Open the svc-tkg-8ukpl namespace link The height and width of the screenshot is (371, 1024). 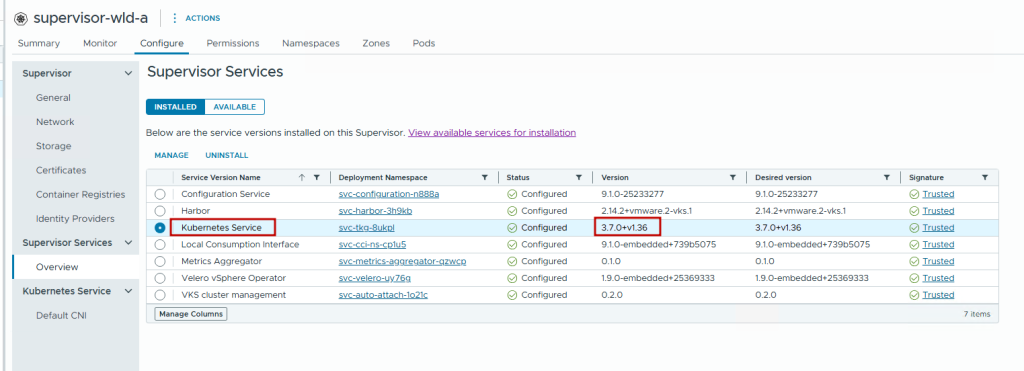[x=366, y=228]
